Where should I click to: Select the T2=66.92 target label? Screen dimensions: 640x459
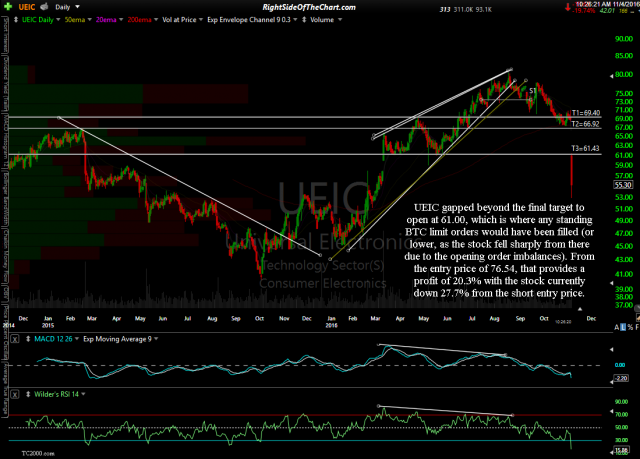point(585,124)
